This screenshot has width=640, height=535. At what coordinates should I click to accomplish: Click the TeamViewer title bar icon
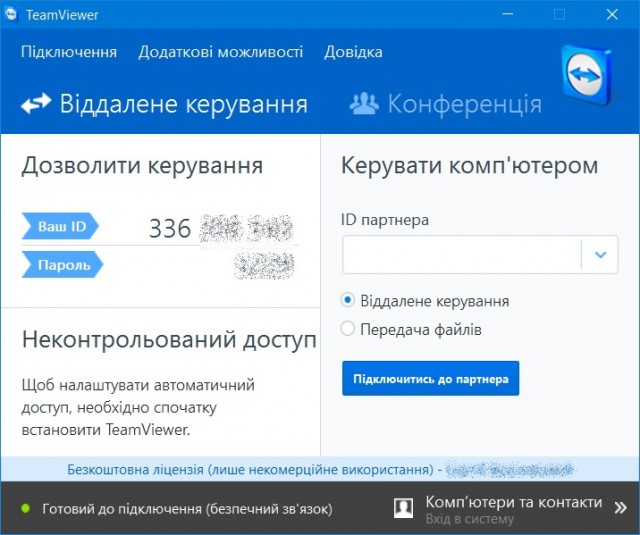[11, 15]
